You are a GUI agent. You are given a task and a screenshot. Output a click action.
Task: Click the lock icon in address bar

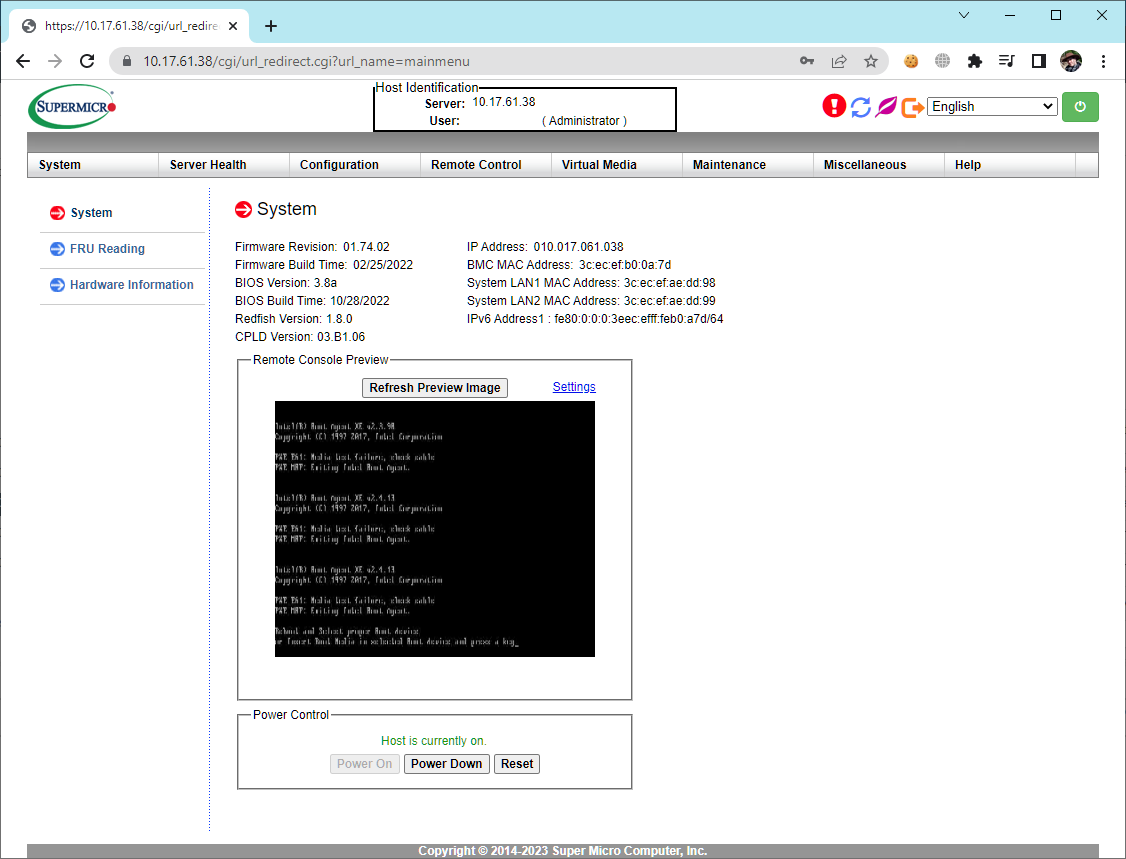[127, 61]
